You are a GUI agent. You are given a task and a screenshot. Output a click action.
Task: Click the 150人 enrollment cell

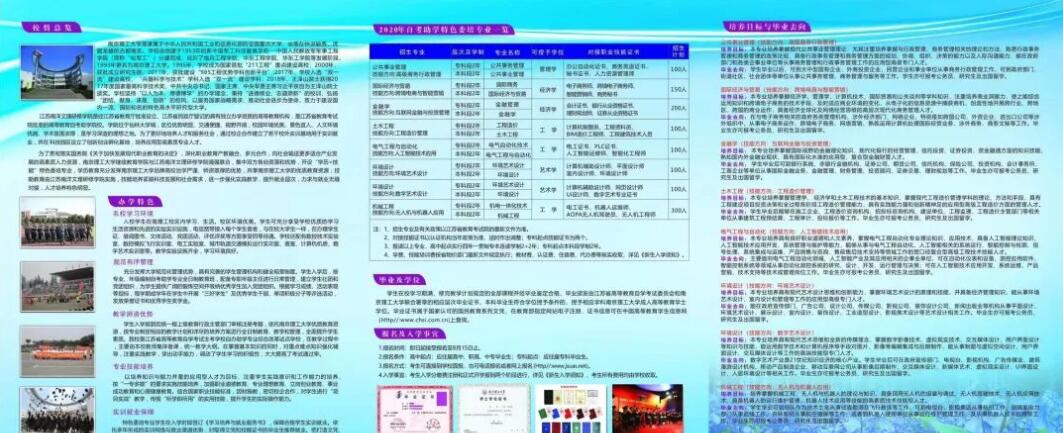(x=677, y=89)
